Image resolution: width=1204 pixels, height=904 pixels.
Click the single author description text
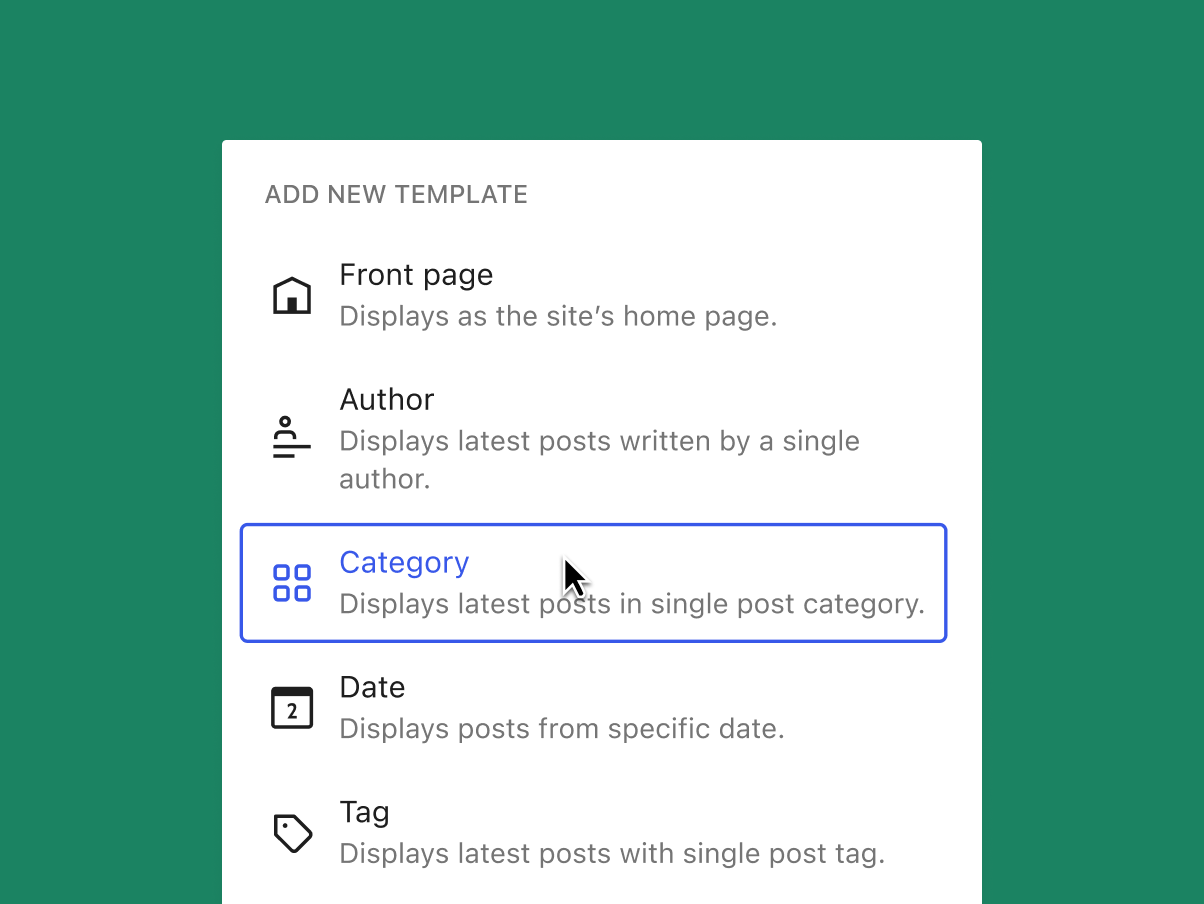click(599, 441)
